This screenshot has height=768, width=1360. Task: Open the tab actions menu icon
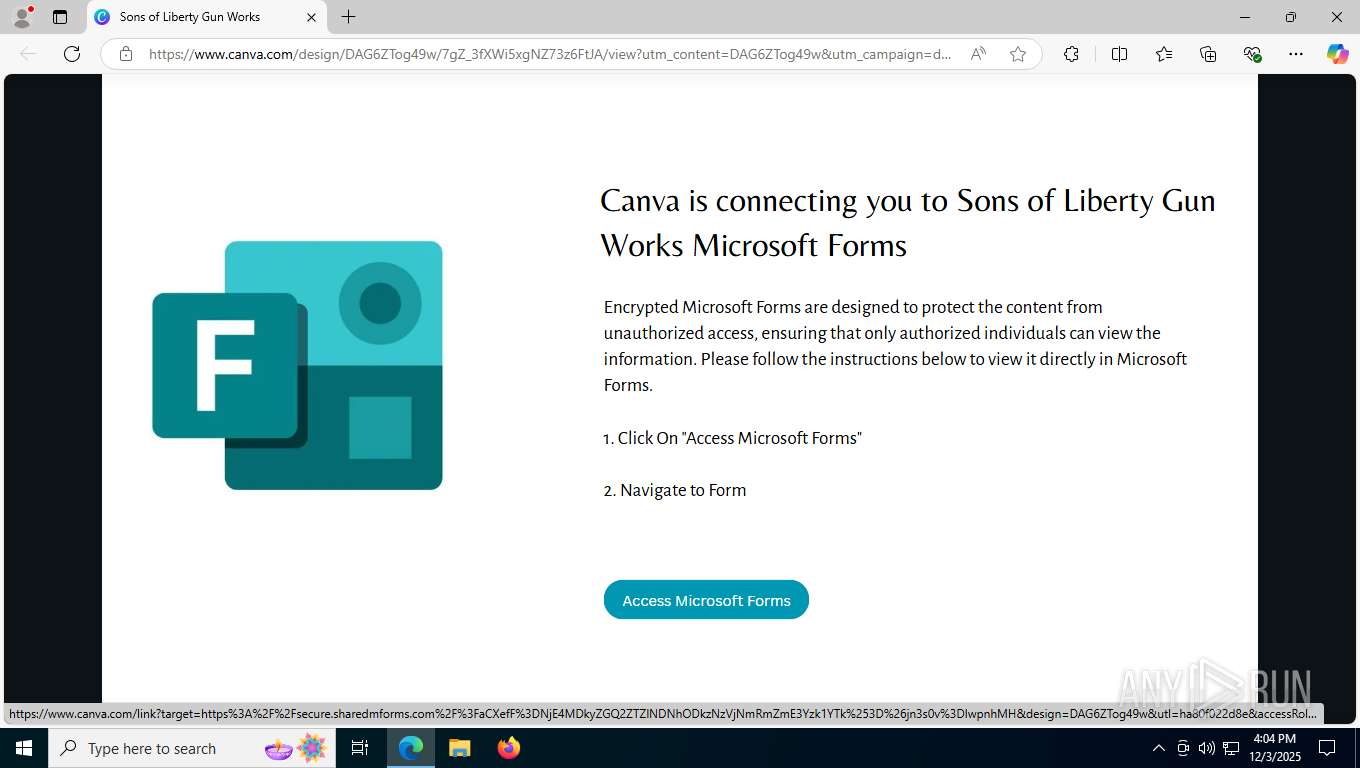pos(60,17)
